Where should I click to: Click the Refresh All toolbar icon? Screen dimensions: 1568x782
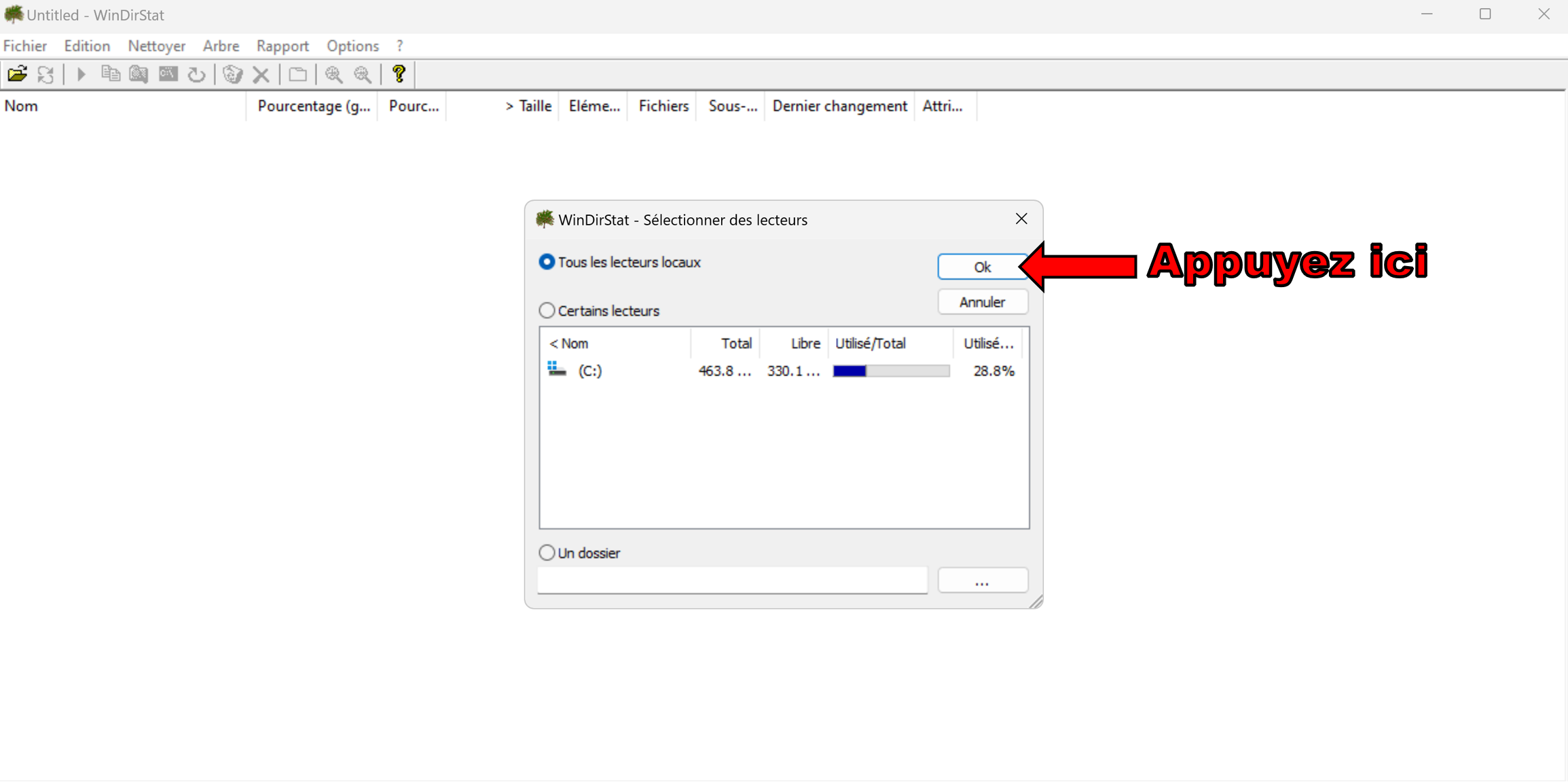pos(46,74)
